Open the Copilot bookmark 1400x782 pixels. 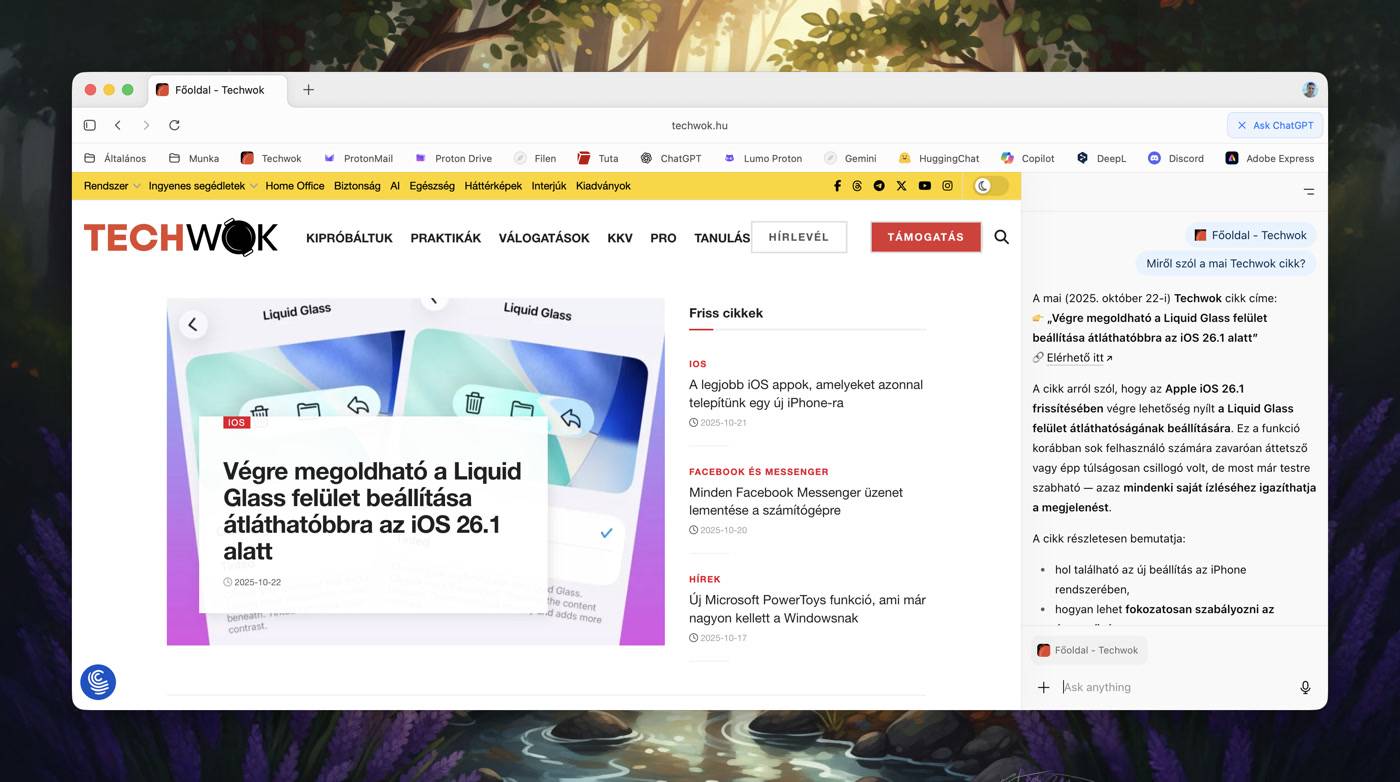click(x=1028, y=158)
